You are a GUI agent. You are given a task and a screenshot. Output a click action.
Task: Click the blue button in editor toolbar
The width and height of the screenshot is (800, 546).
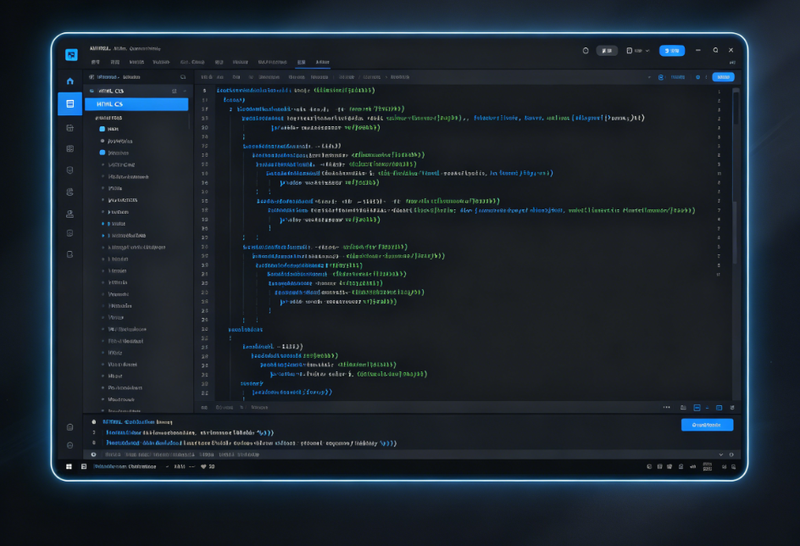tap(723, 77)
